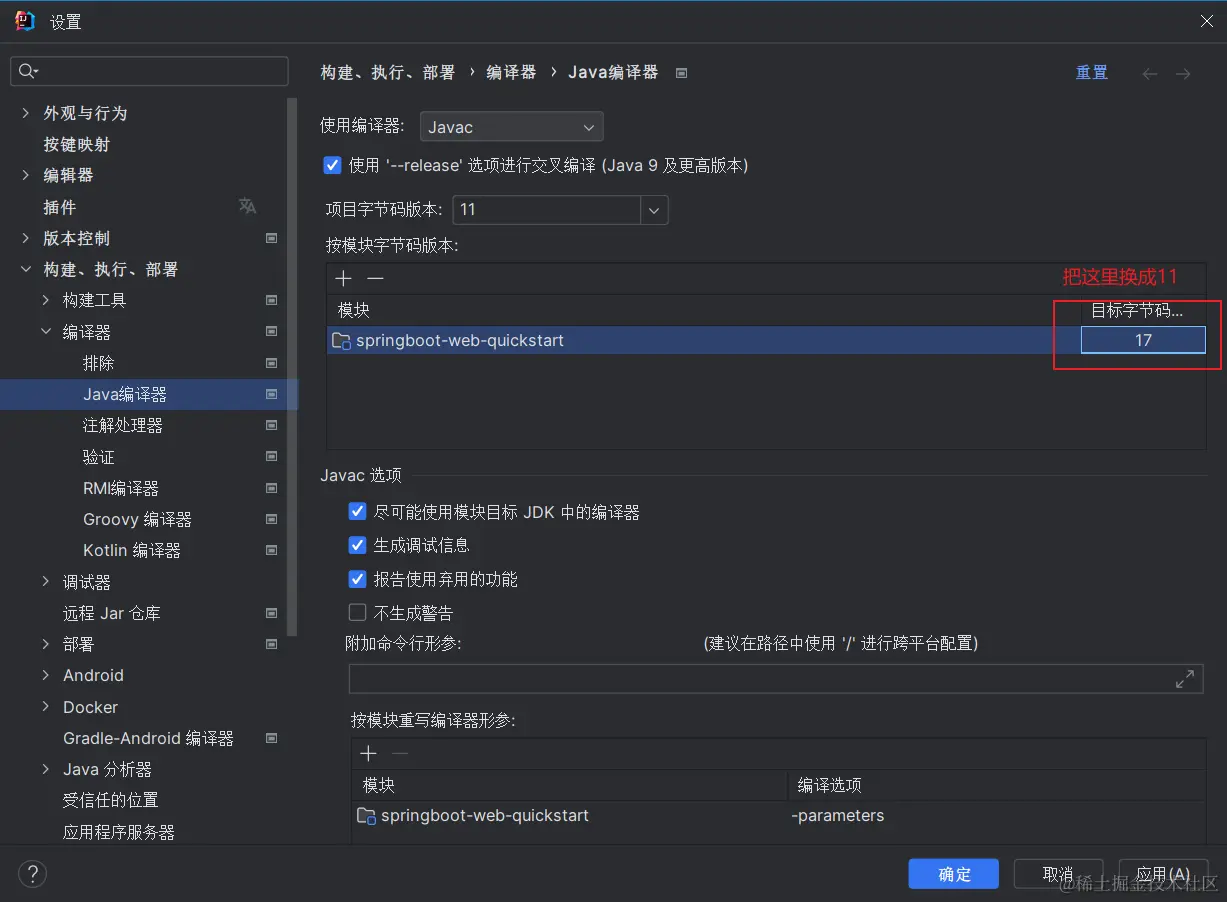Click the project-level icon beside 注解处理器

tap(271, 425)
